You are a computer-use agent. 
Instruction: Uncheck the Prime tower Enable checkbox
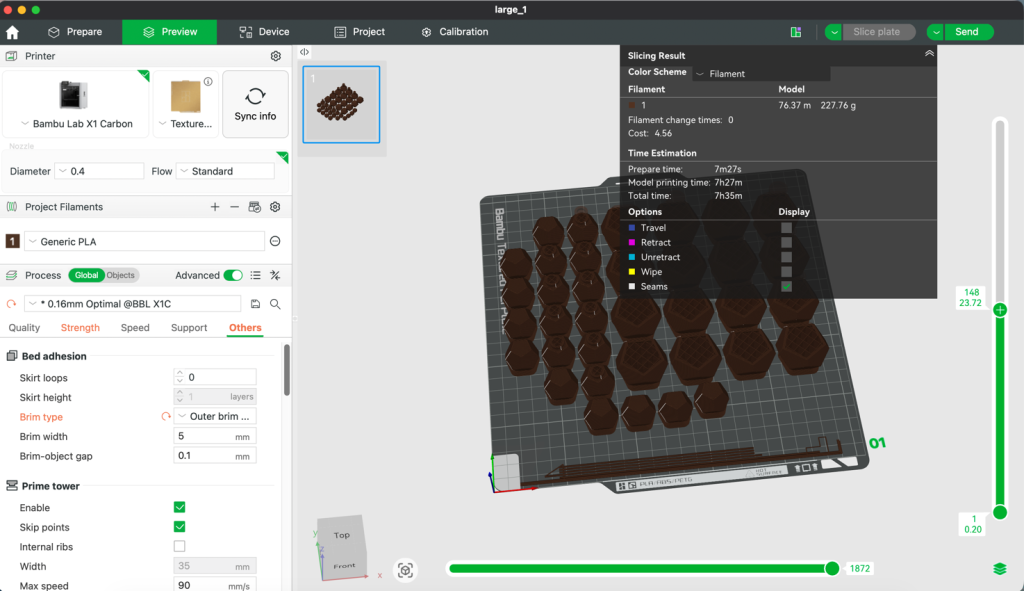coord(180,507)
